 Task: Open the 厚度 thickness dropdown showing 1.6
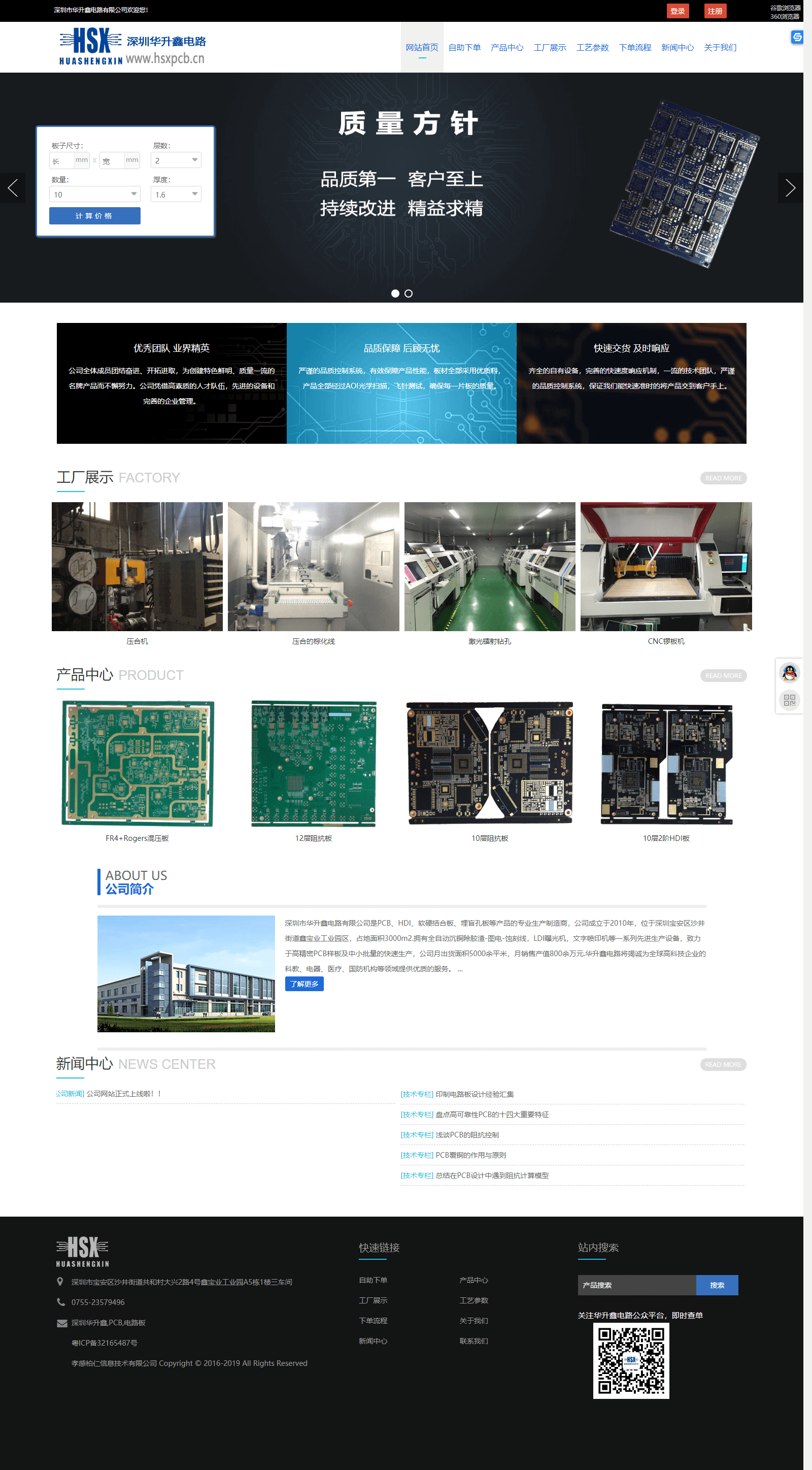175,194
